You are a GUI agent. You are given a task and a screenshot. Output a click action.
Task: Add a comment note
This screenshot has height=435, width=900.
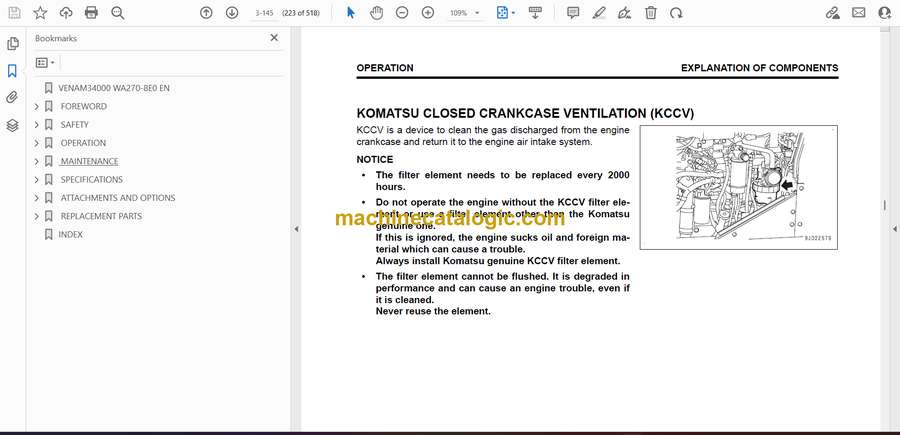tap(573, 13)
